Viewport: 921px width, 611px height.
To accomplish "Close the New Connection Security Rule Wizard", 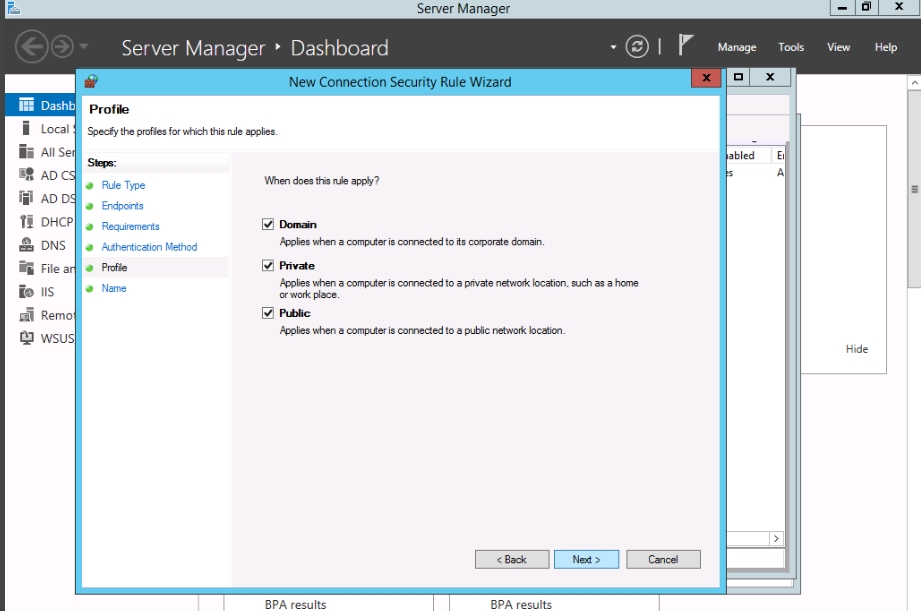I will [706, 78].
